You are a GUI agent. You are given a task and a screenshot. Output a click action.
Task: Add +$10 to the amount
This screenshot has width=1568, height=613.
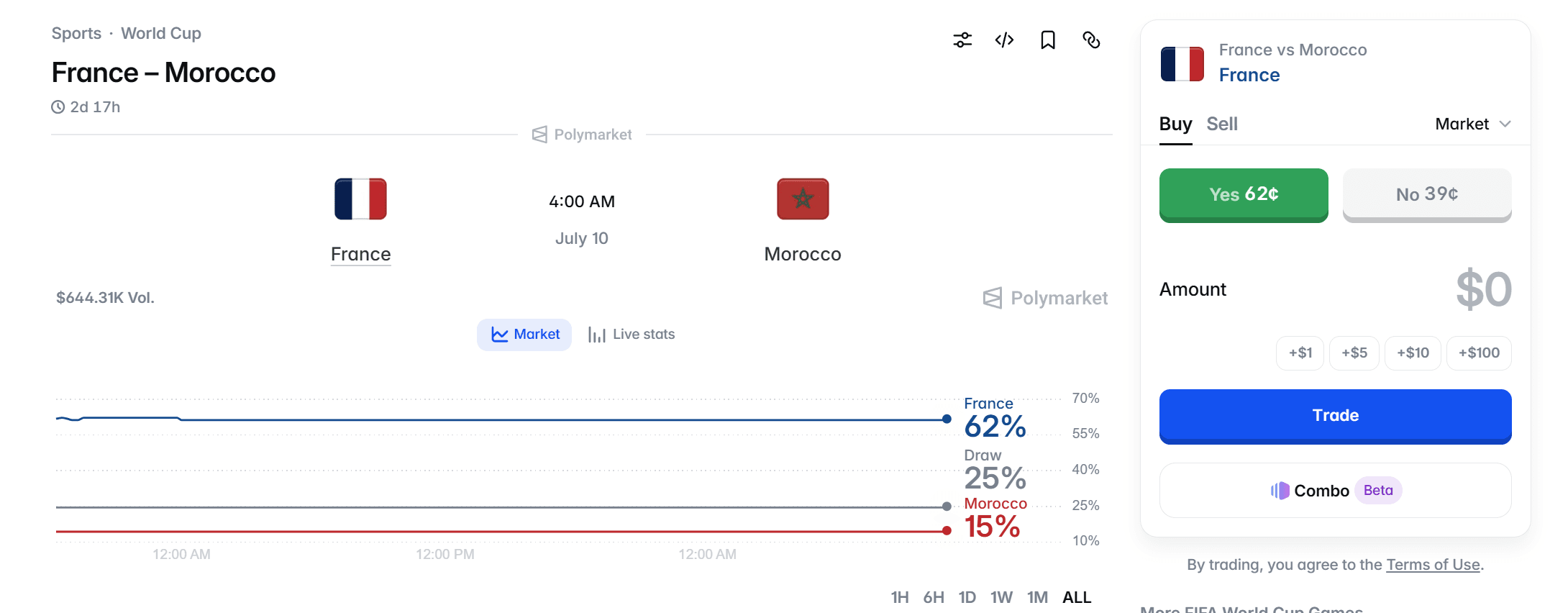1413,353
